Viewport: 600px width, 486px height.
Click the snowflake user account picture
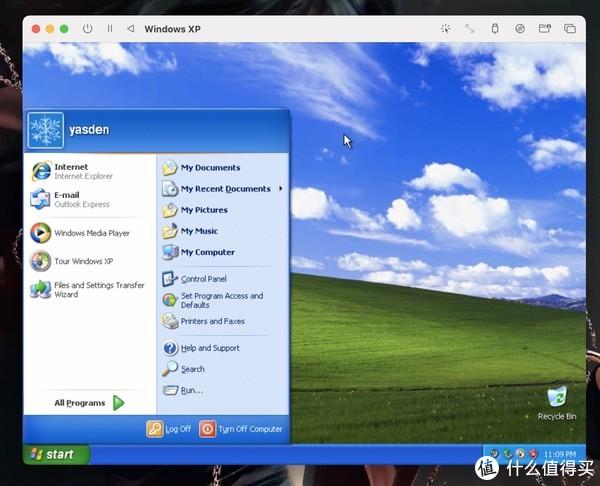click(x=46, y=130)
